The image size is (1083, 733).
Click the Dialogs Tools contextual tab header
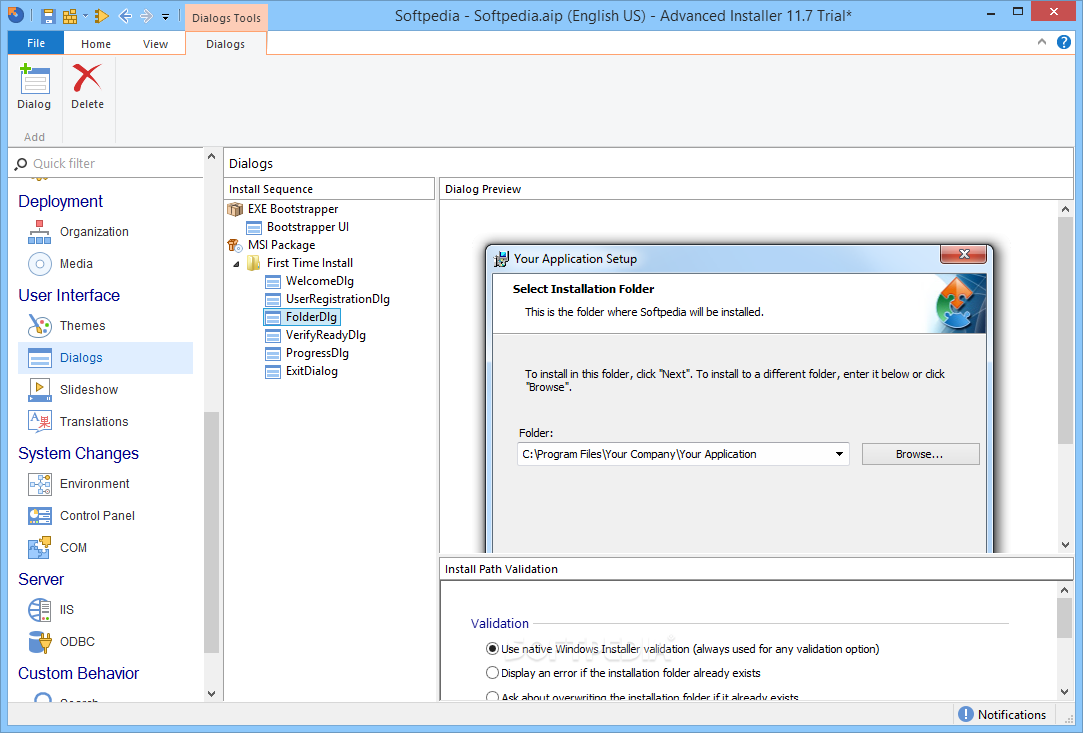pyautogui.click(x=226, y=18)
